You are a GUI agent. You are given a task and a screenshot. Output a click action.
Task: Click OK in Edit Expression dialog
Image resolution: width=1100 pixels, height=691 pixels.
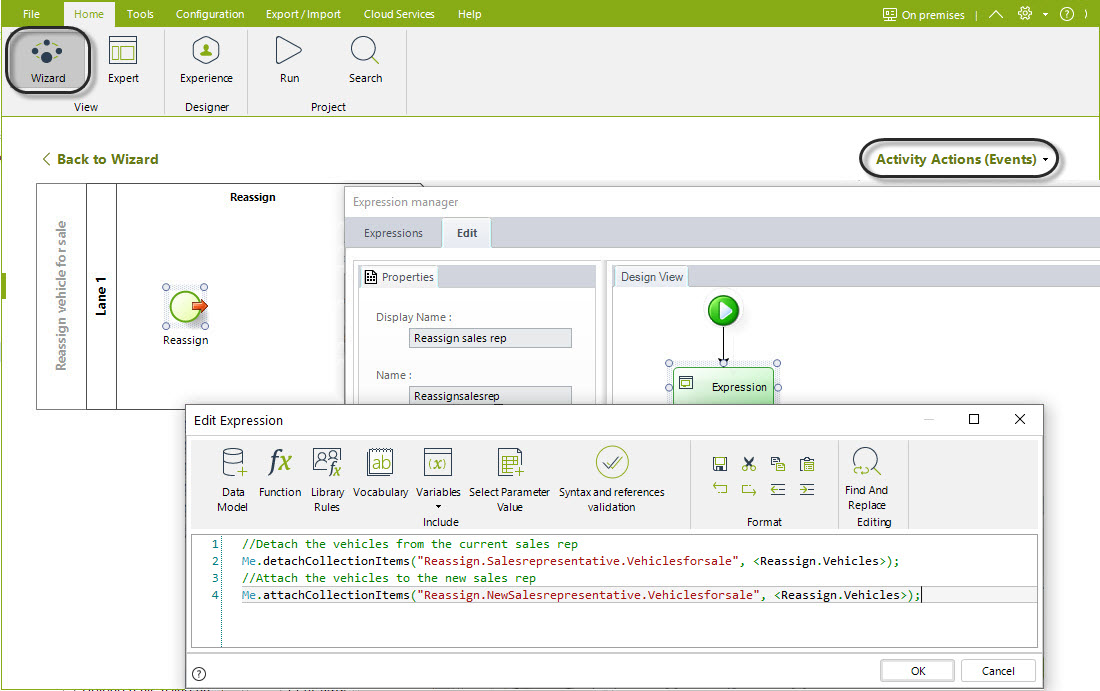(918, 671)
